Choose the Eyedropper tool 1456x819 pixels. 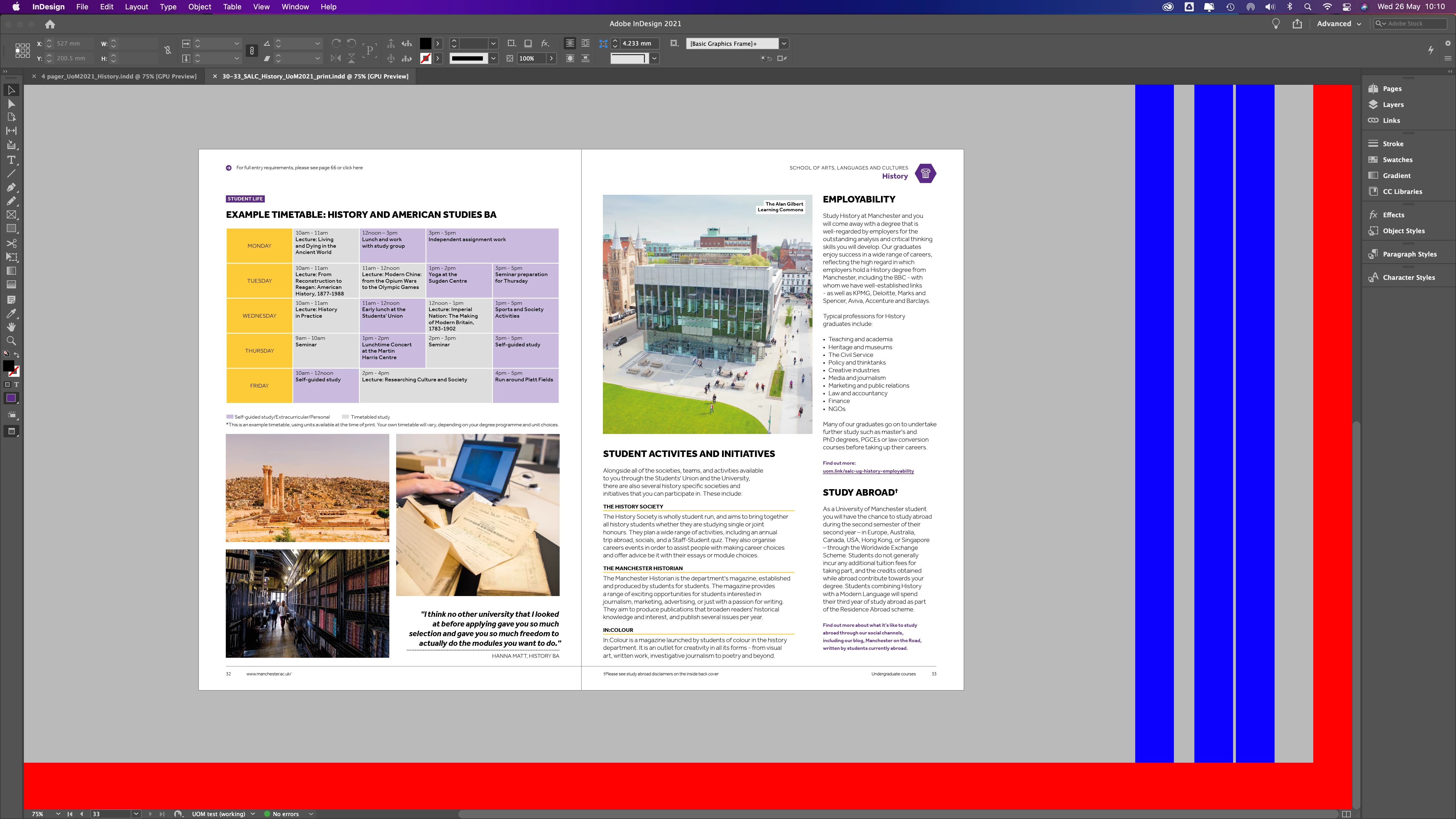[11, 313]
